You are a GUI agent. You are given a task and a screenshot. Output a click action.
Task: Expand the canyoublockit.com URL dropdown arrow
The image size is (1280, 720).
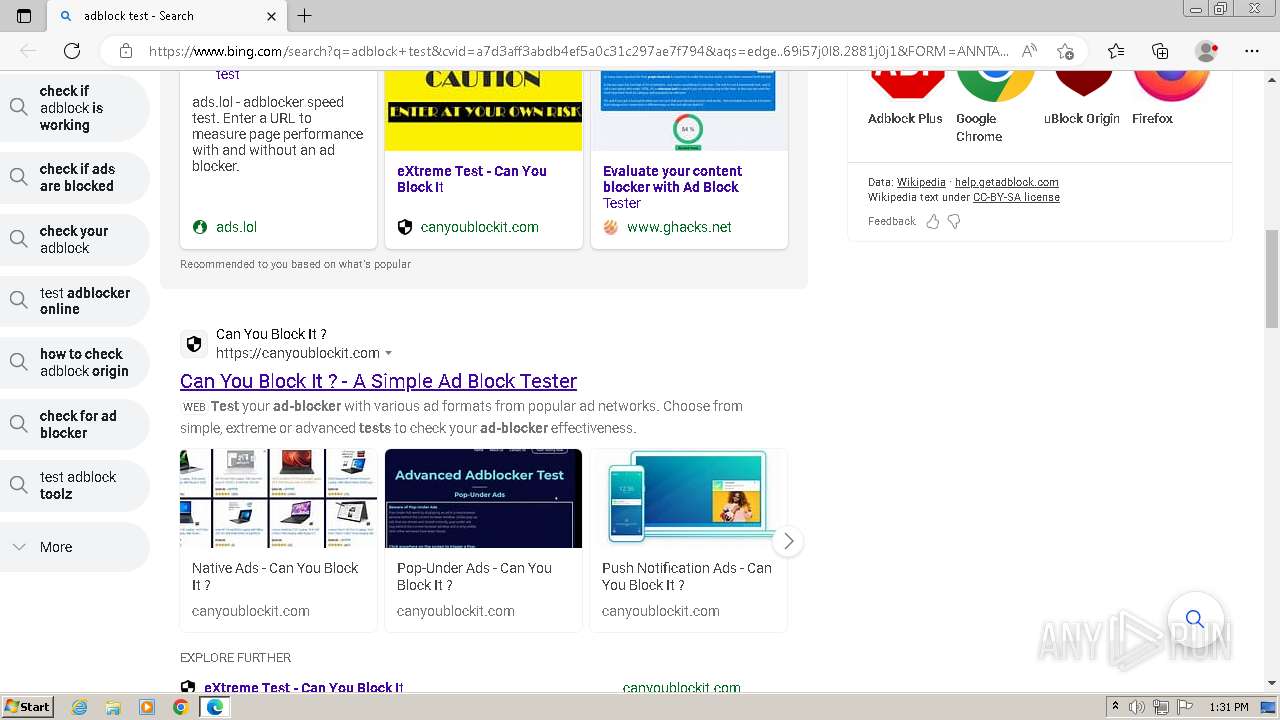[x=389, y=353]
